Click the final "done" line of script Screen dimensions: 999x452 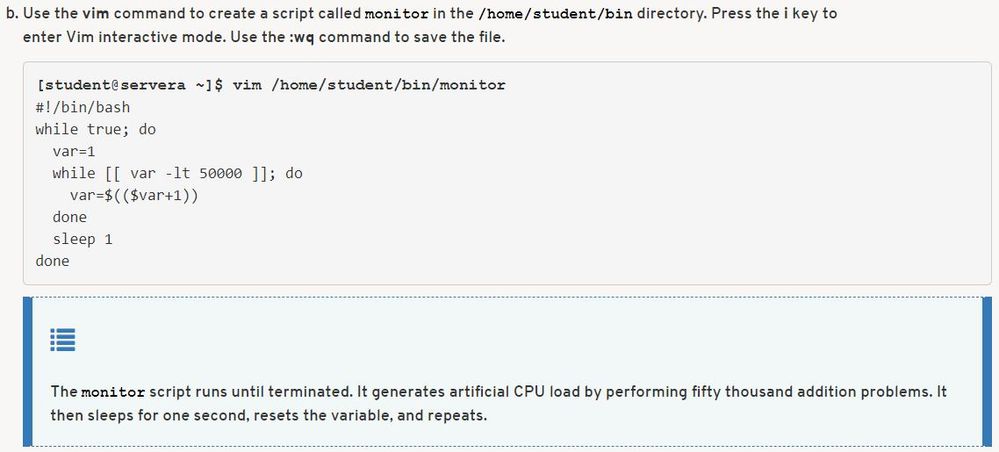click(x=52, y=261)
